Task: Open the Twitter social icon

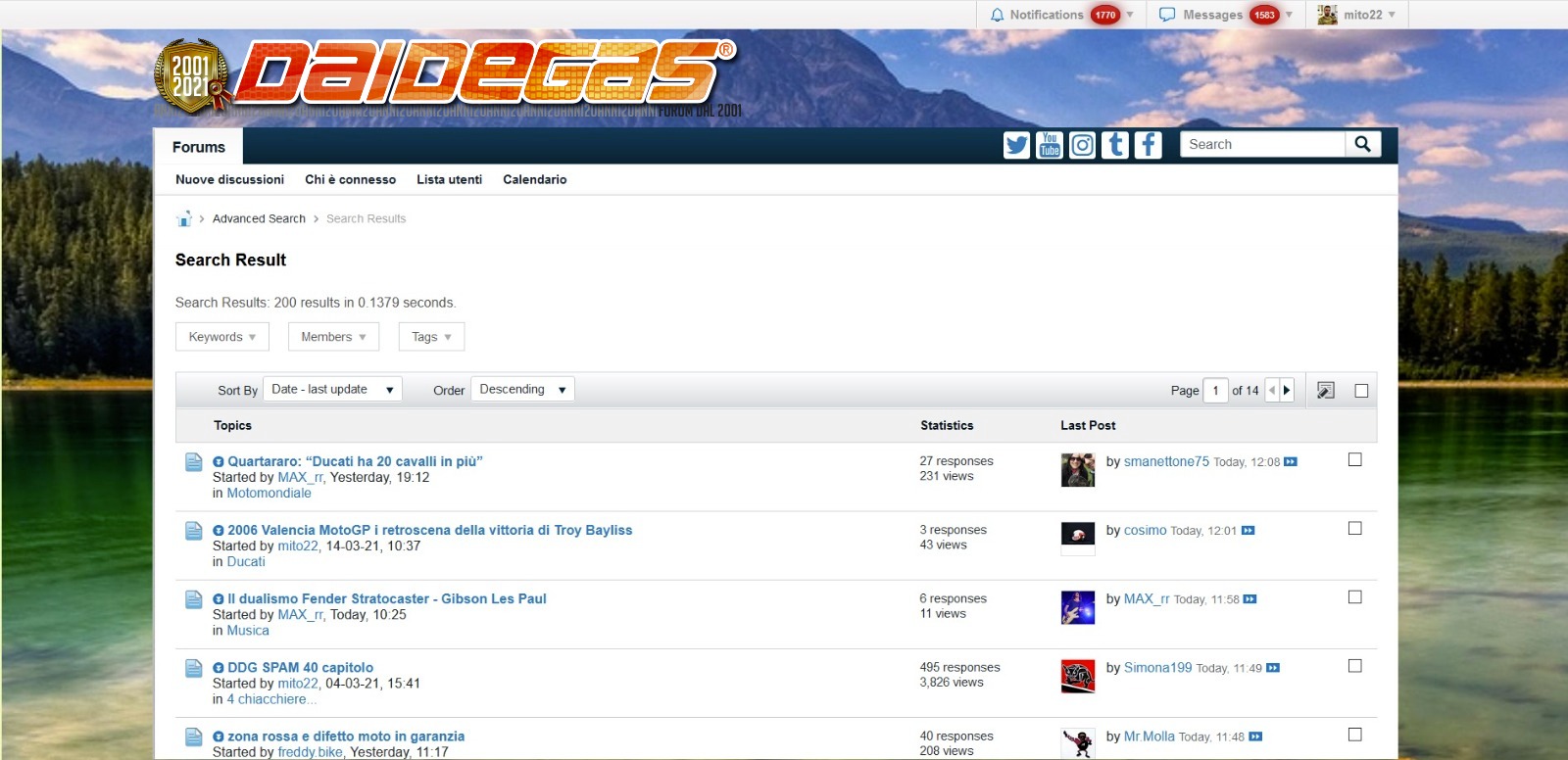Action: [1016, 145]
